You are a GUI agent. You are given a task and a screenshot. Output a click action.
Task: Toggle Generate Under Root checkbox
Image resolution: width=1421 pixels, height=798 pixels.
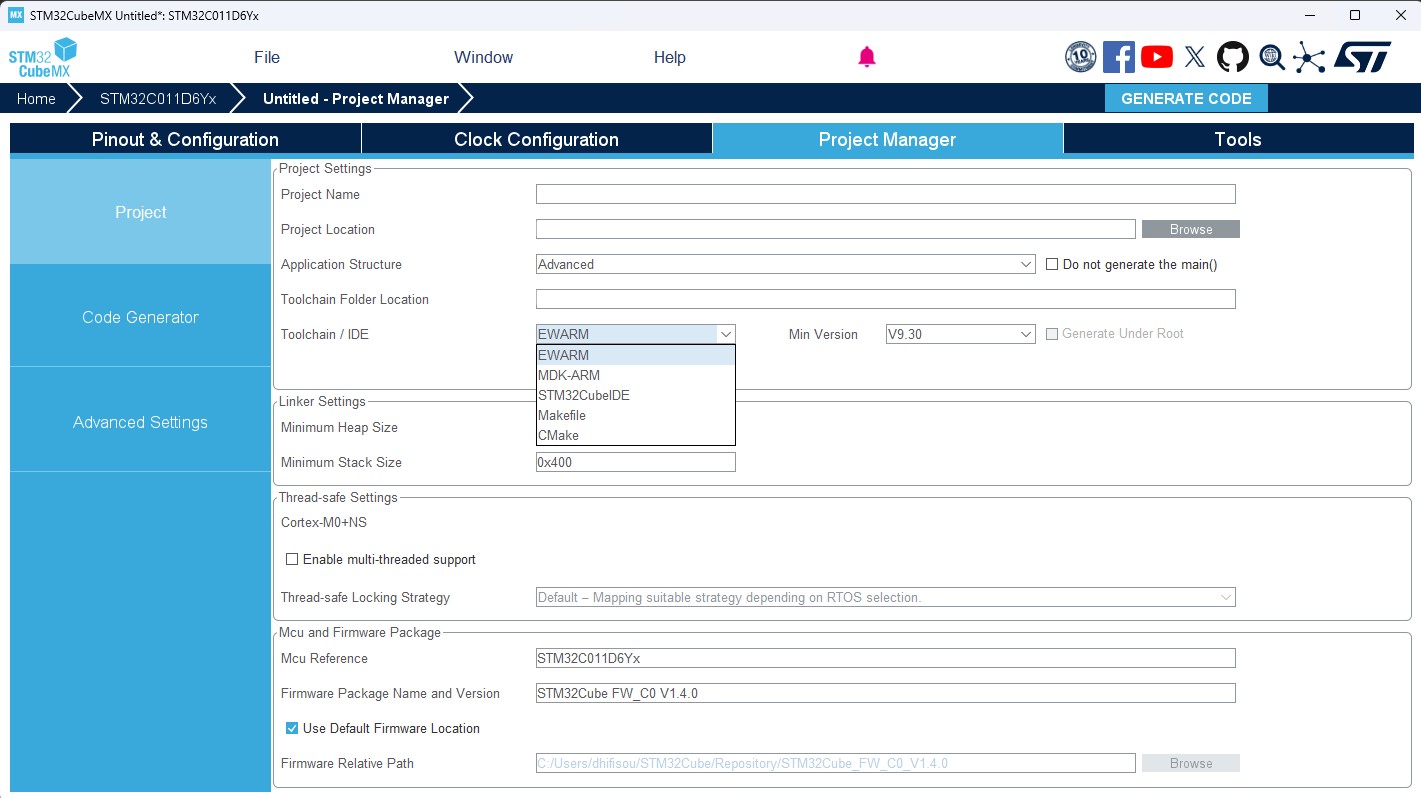click(x=1052, y=334)
